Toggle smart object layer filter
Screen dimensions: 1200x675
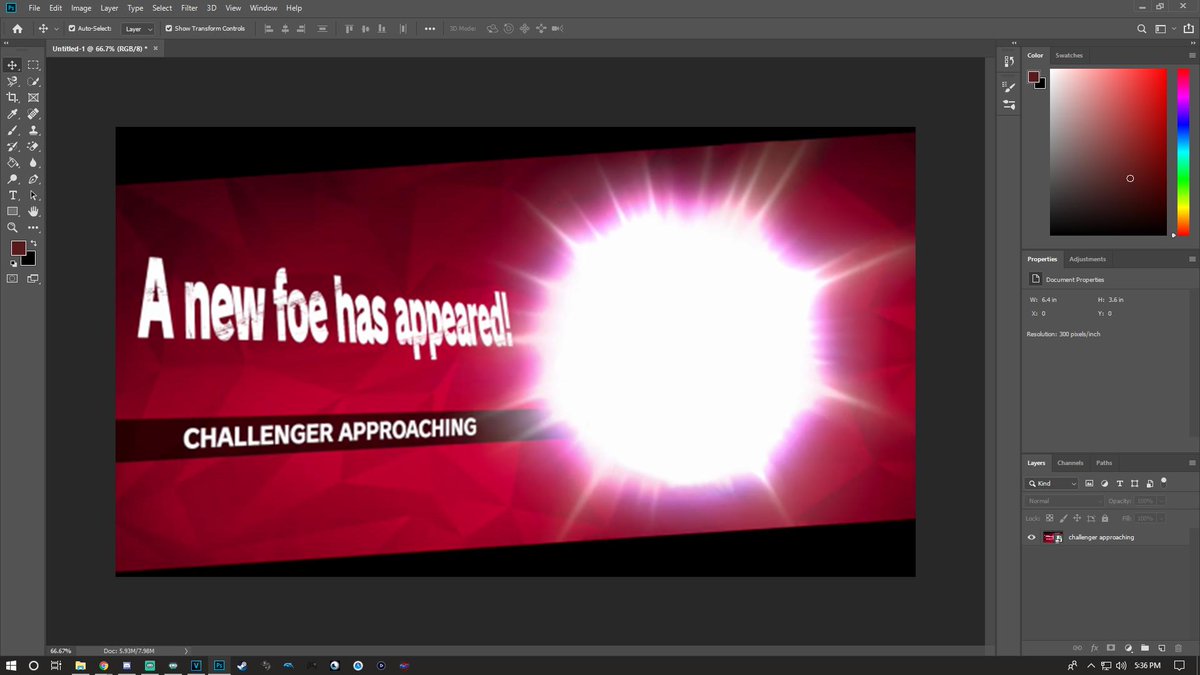pyautogui.click(x=1150, y=484)
